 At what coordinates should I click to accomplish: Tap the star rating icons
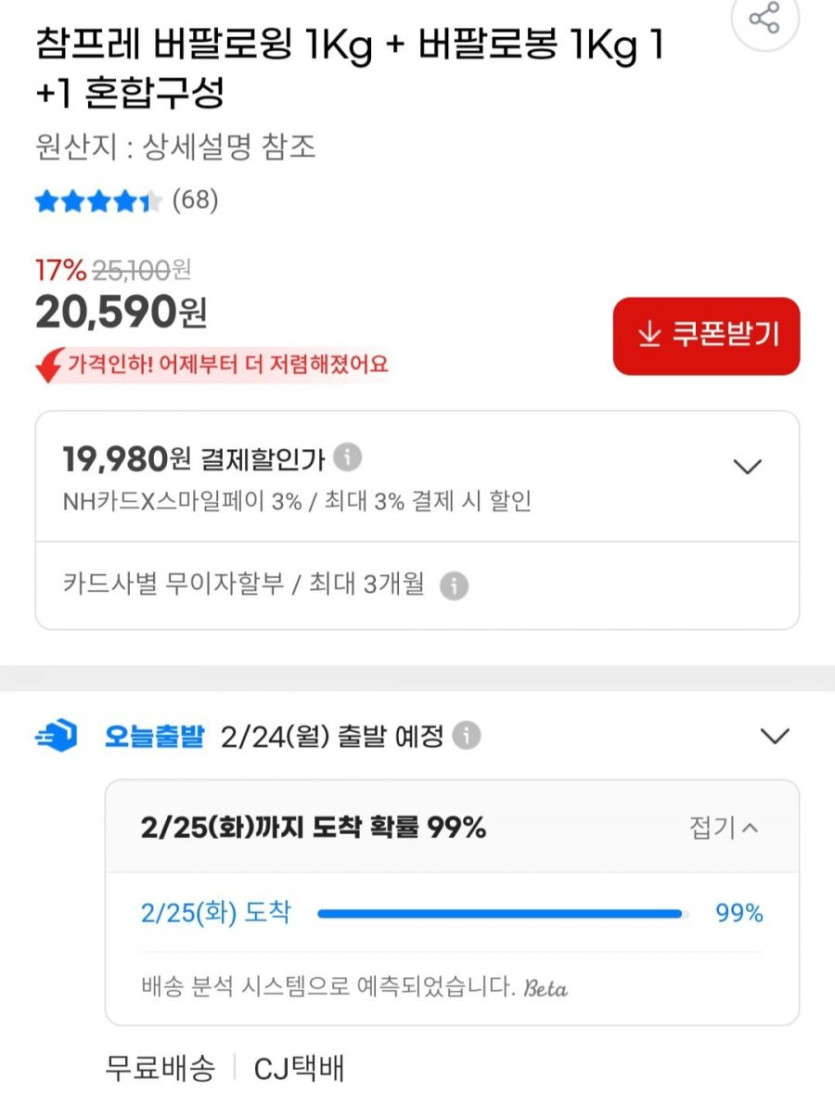pos(97,202)
